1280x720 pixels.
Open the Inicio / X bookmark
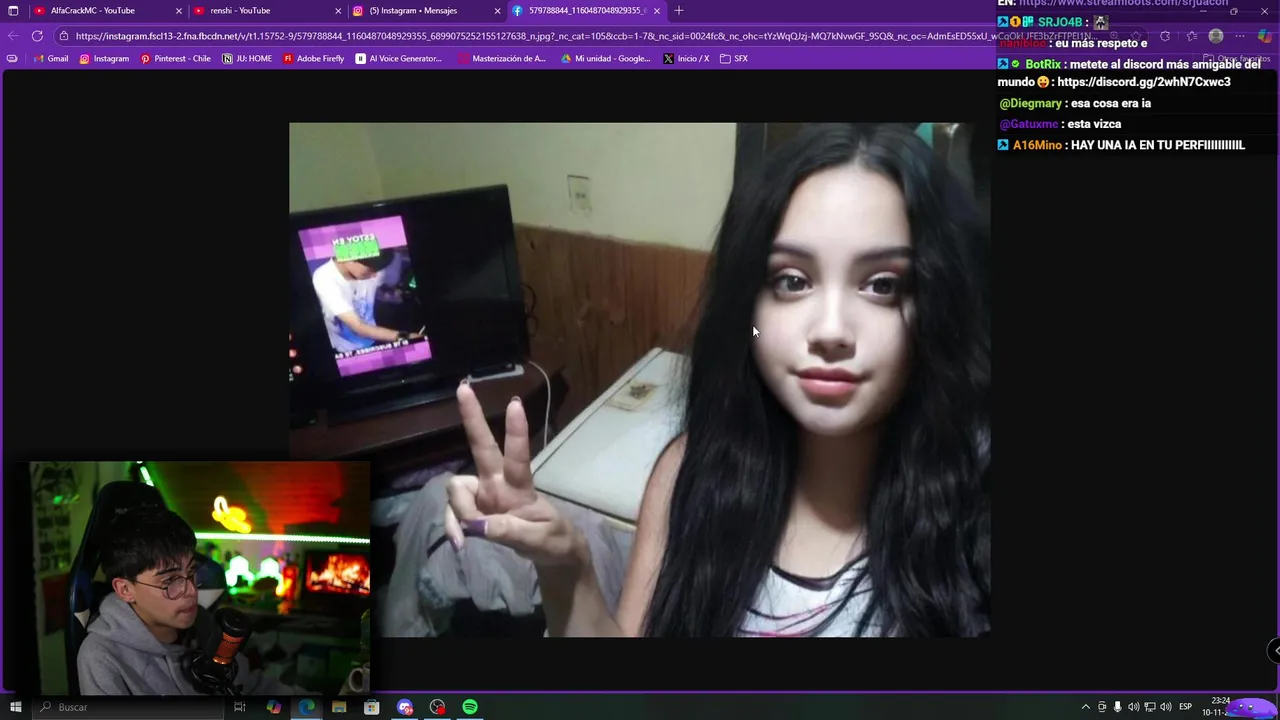pyautogui.click(x=686, y=59)
